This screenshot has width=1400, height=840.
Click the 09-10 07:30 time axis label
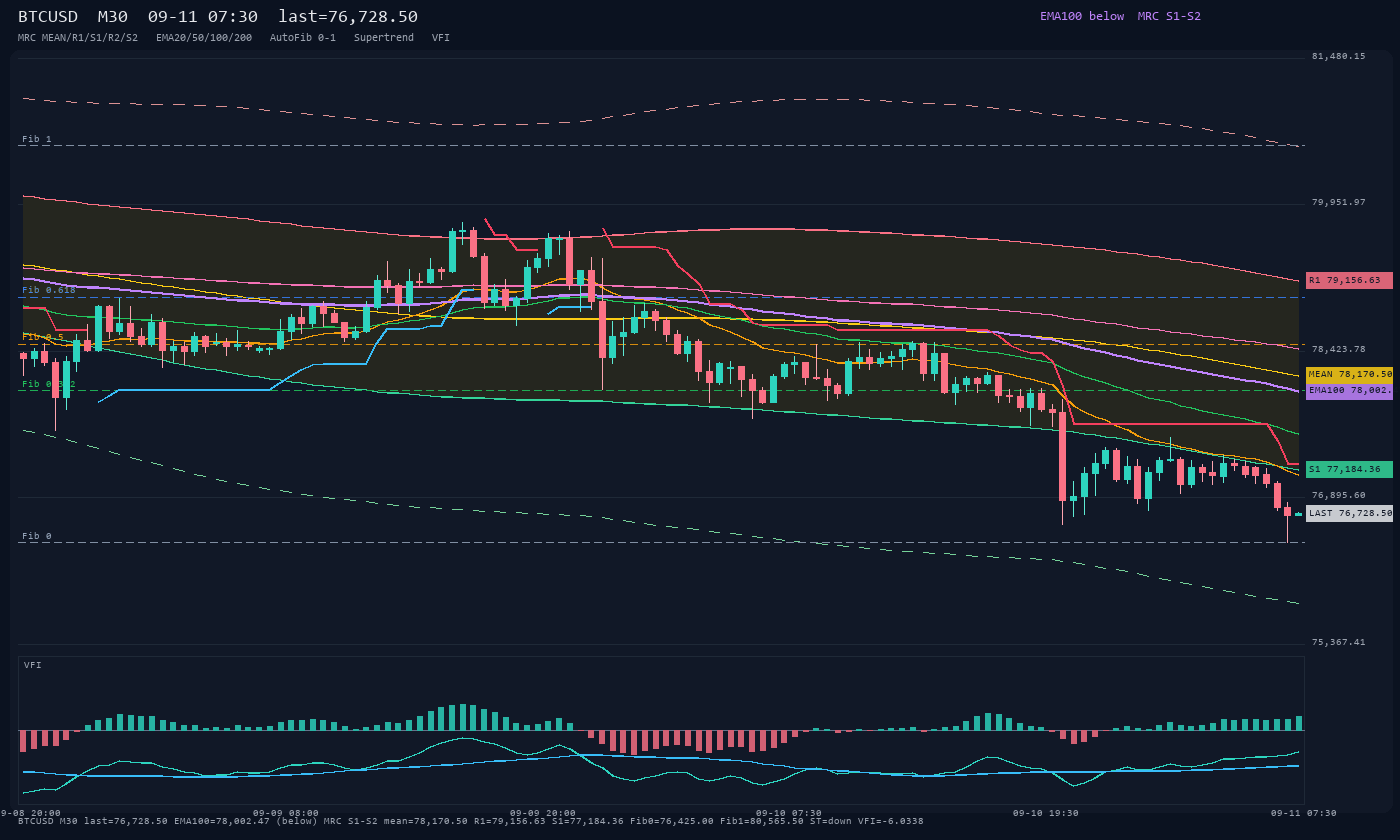pos(789,813)
